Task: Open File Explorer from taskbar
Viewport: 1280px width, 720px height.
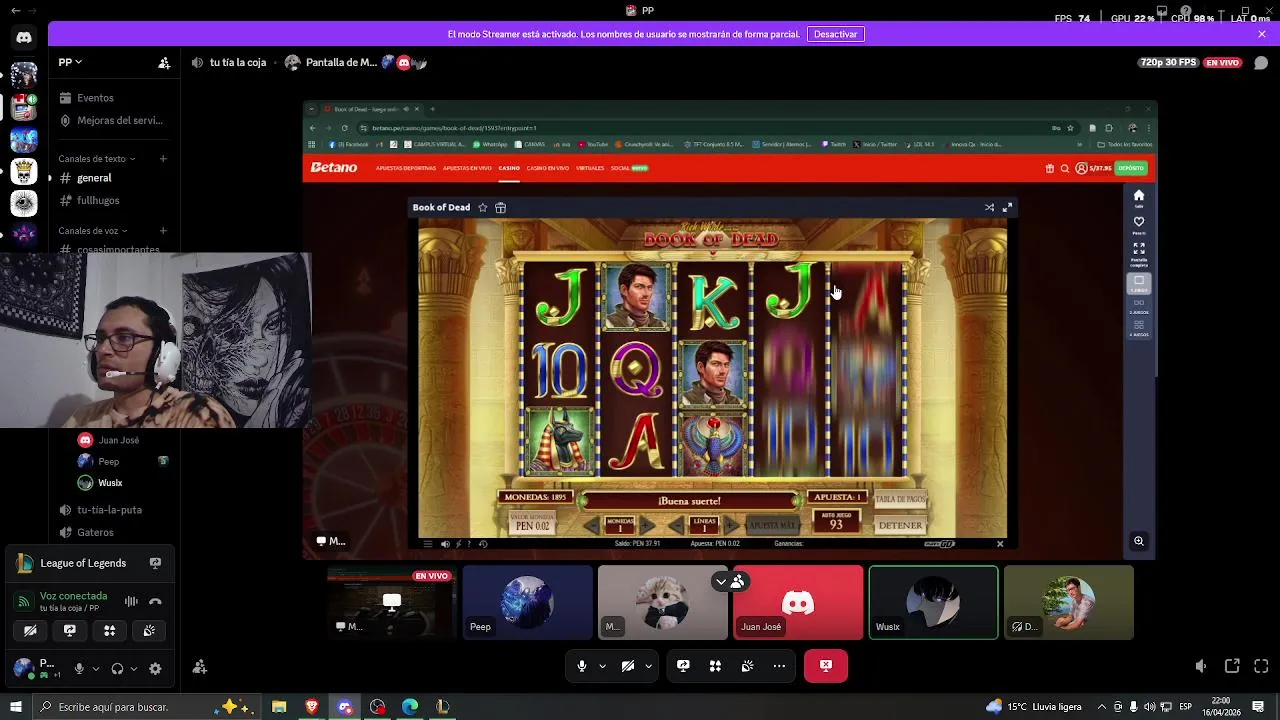Action: 279,707
